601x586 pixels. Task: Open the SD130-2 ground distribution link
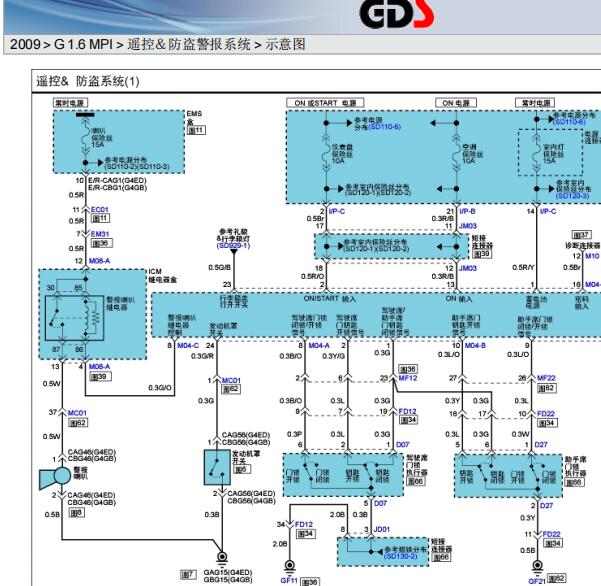point(401,556)
